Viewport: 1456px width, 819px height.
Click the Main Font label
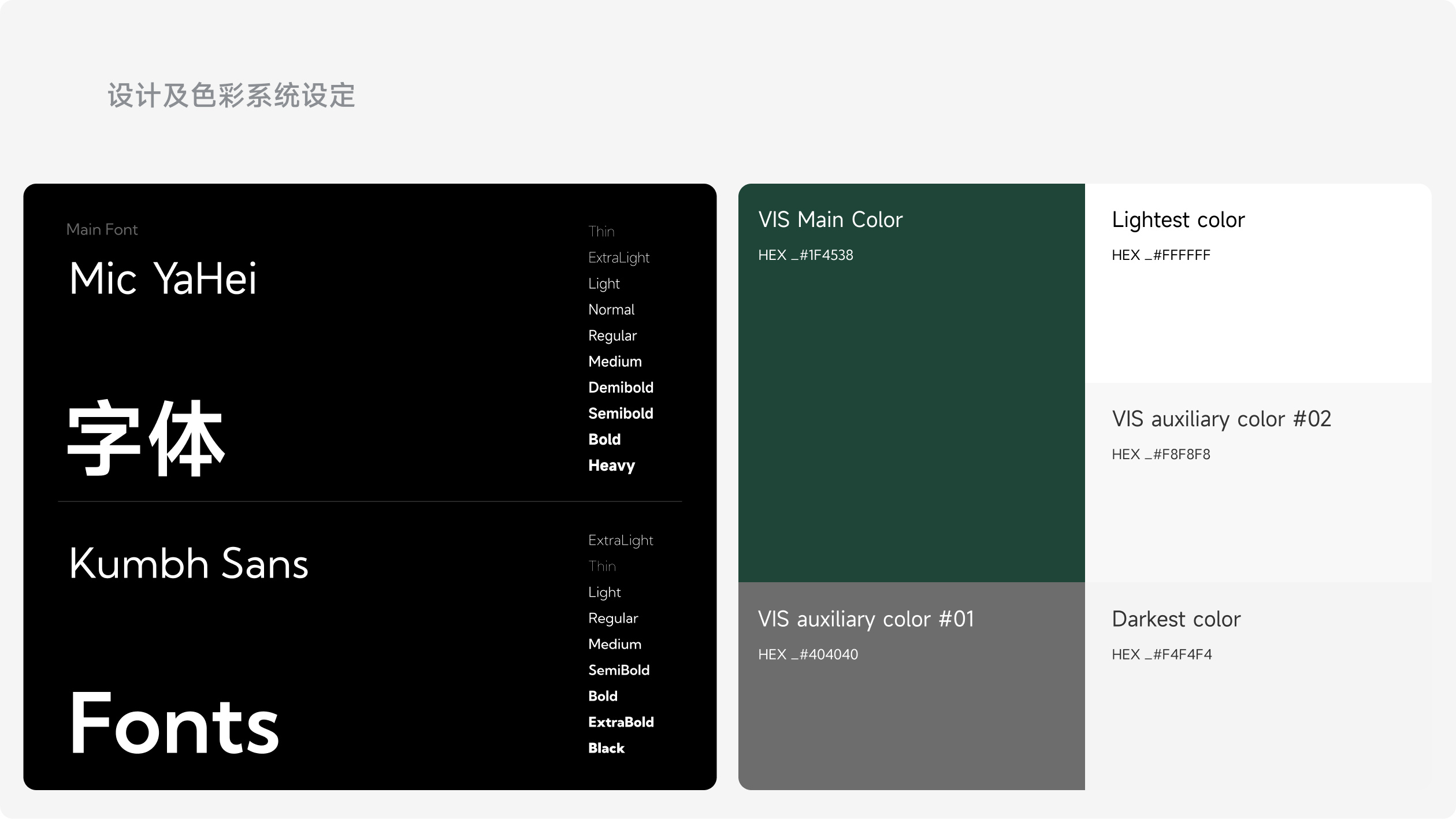102,229
